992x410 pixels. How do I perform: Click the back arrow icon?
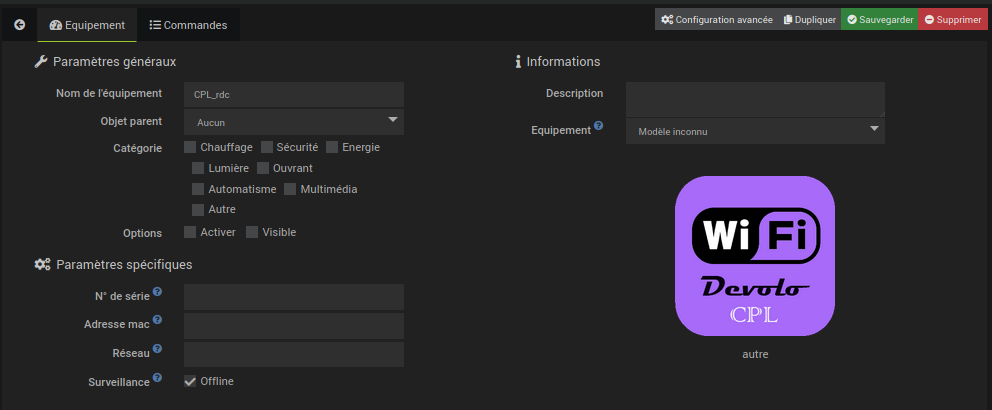(19, 25)
